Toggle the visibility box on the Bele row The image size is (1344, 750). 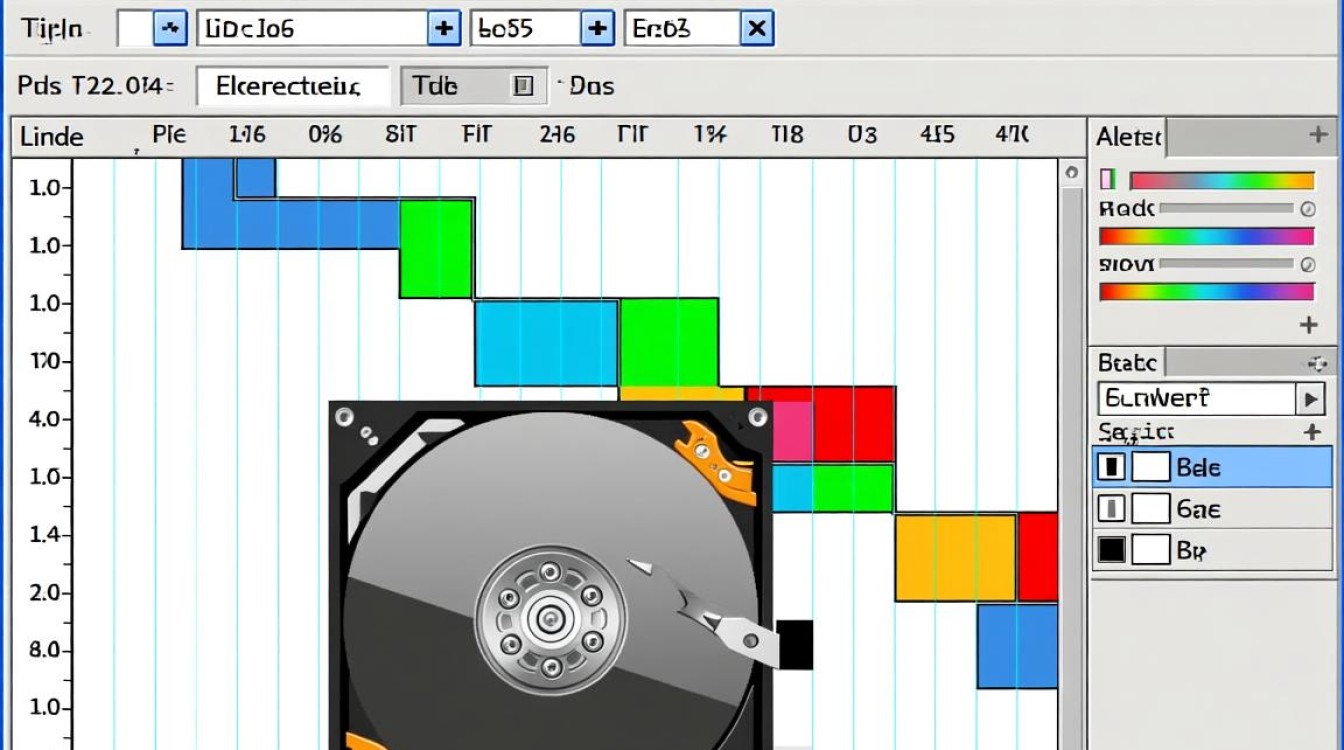click(x=1111, y=467)
